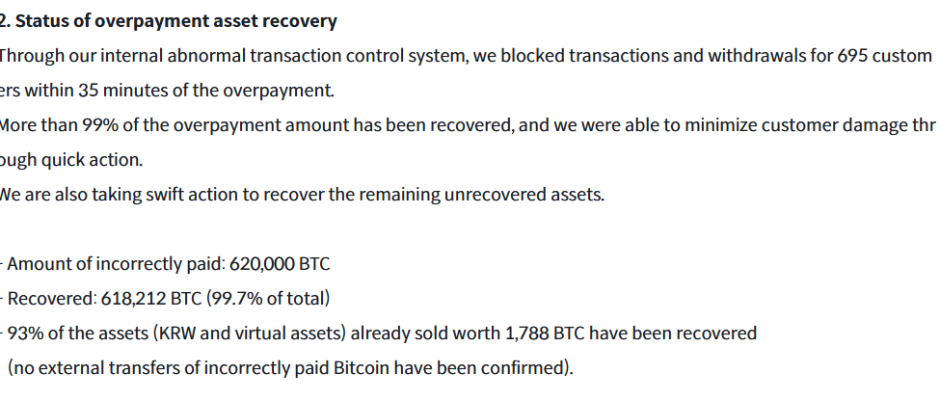Click the figure '1,788 BTC'
Viewport: 940px width, 400px height.
coord(558,333)
